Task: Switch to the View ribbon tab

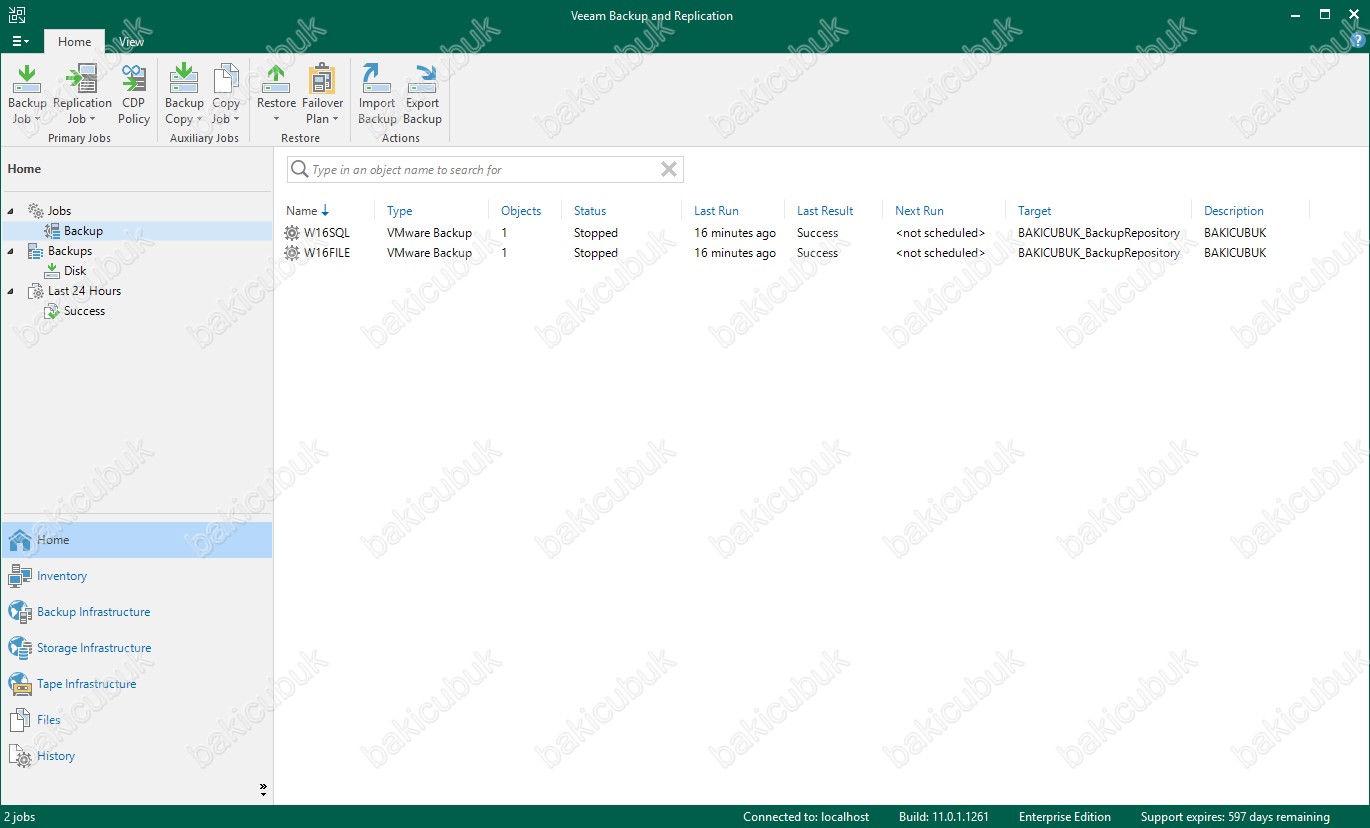Action: pos(131,42)
